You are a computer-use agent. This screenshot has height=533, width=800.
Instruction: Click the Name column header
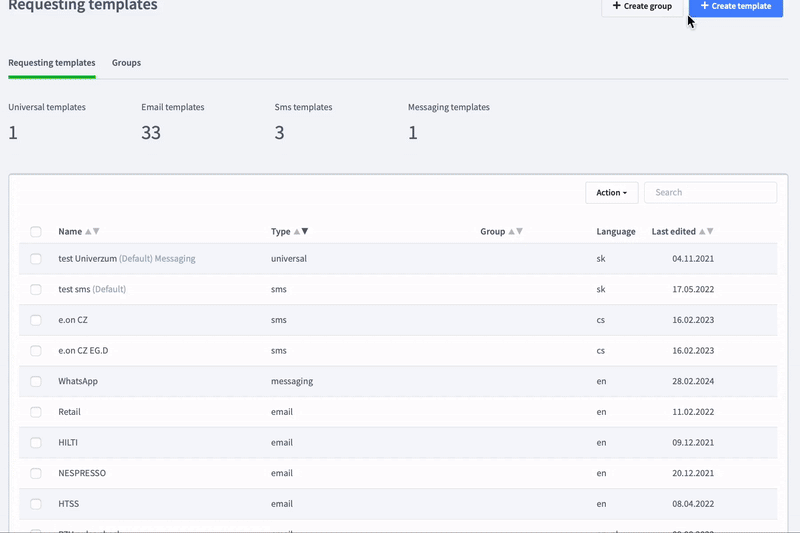(x=70, y=232)
